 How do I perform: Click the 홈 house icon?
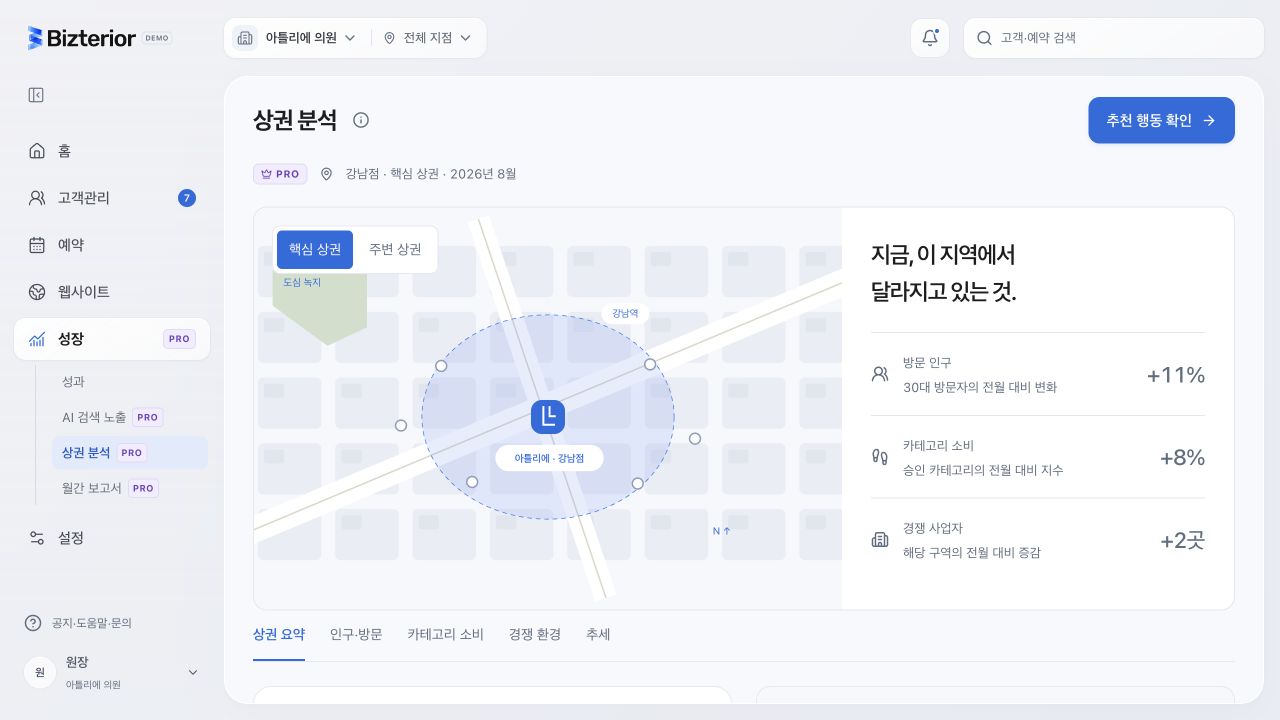click(37, 151)
